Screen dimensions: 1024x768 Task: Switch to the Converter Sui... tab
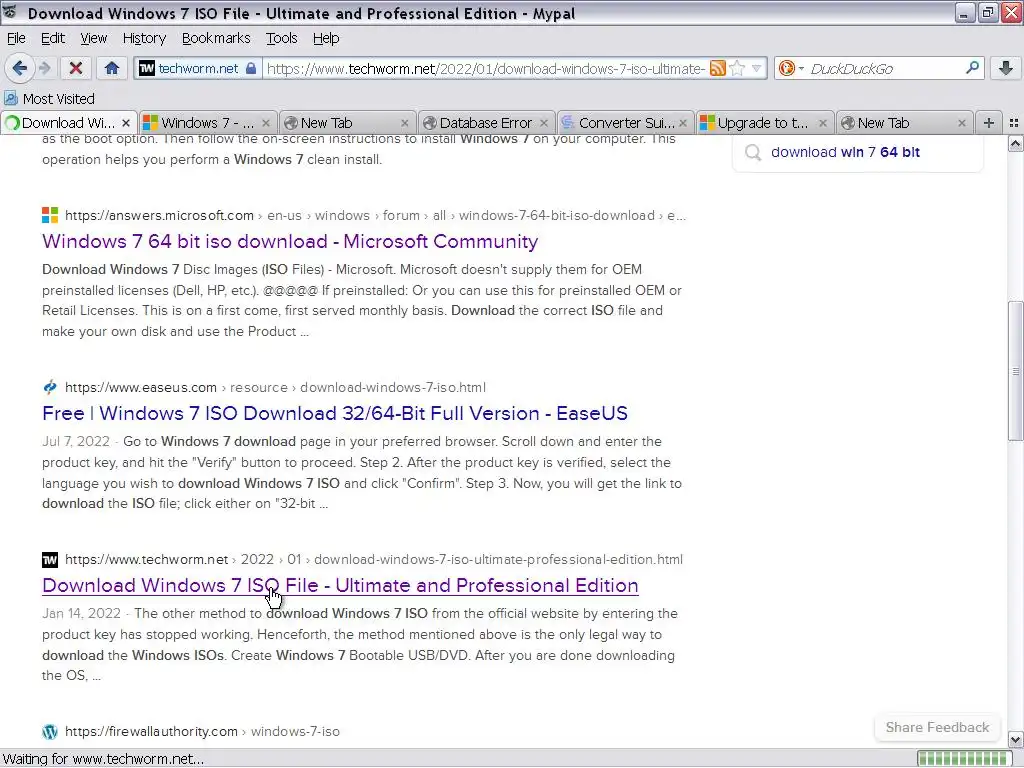624,123
